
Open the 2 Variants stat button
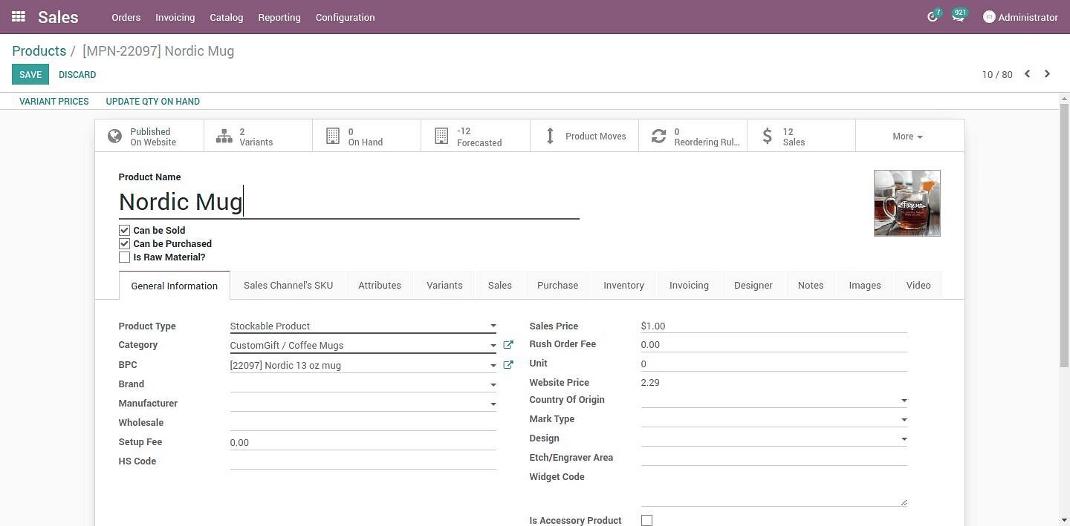pos(258,136)
